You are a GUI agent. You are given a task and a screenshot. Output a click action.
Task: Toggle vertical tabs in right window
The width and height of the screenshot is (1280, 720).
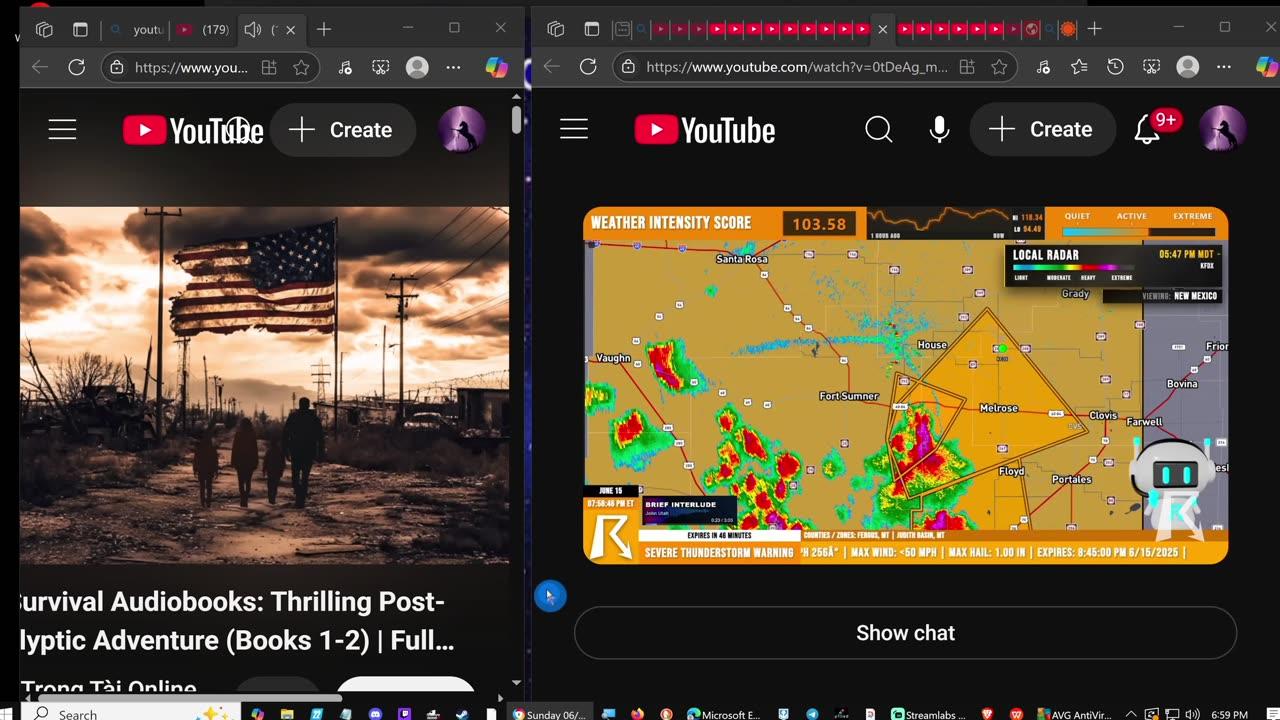coord(592,29)
